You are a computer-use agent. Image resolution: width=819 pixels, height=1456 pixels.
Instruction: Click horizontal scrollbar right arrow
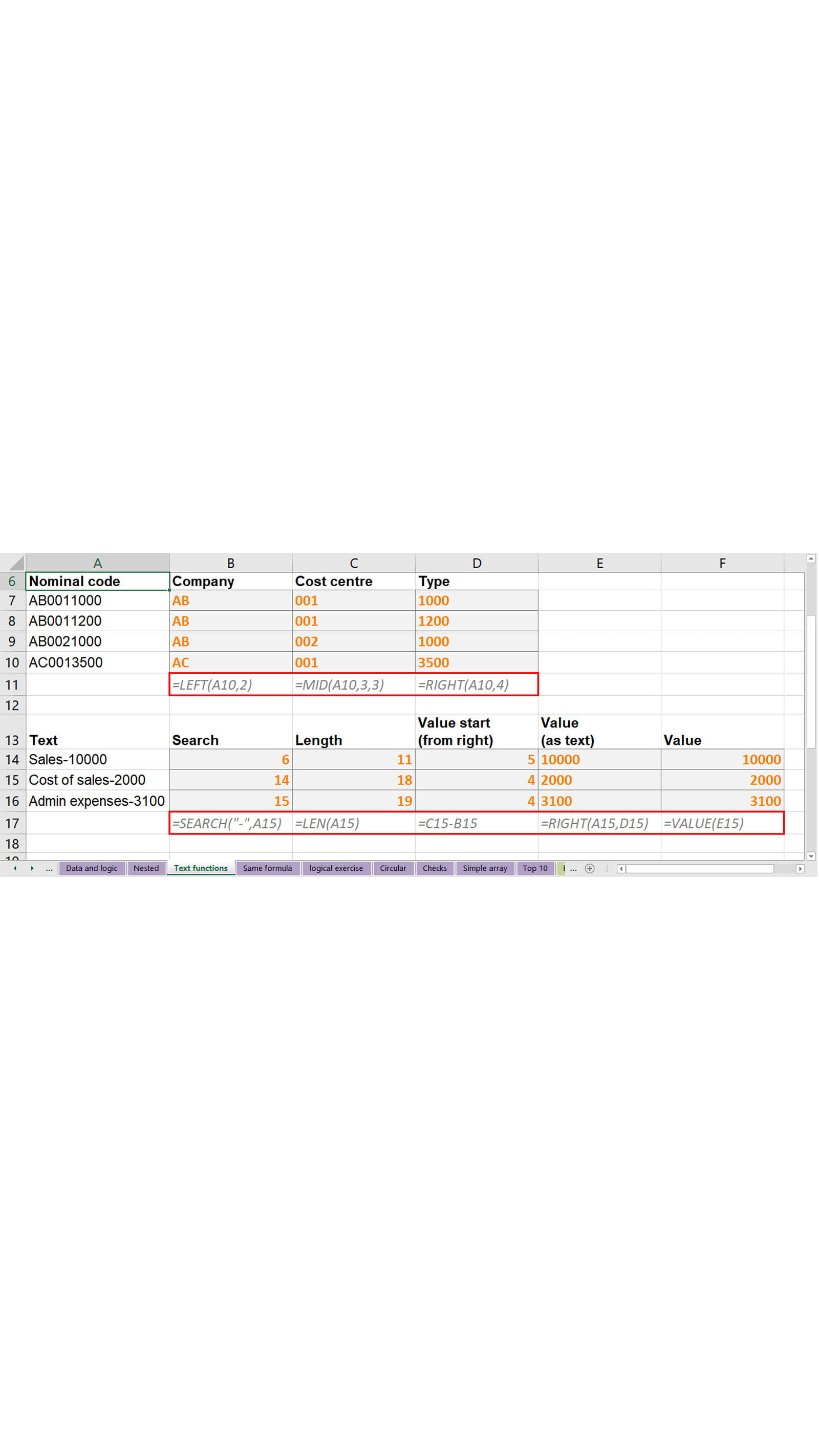799,869
